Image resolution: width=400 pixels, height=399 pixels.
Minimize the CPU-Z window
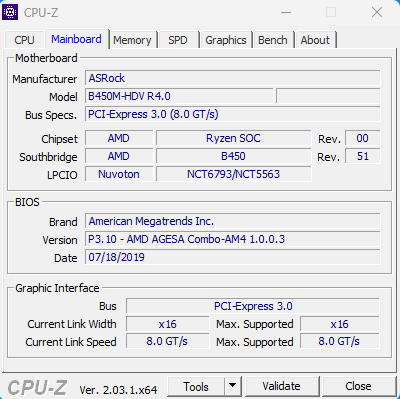click(x=286, y=13)
